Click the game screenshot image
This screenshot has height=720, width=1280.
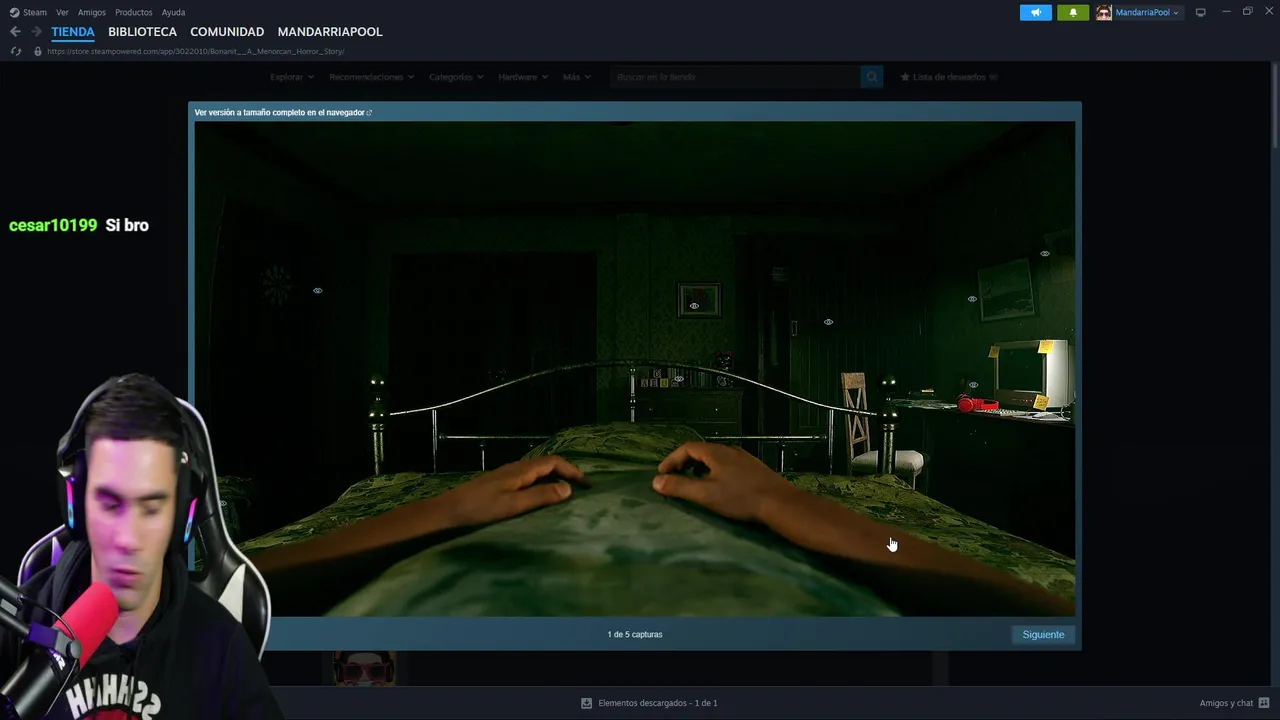[x=635, y=369]
